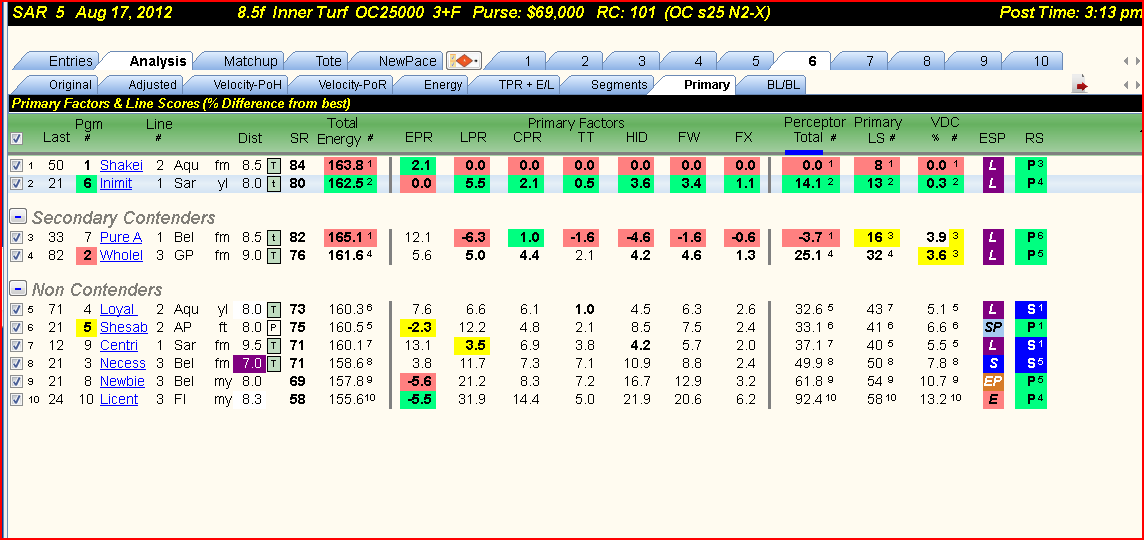Screen dimensions: 1144x540
Task: Open the diamond icon tab after NewPace
Action: pos(464,61)
